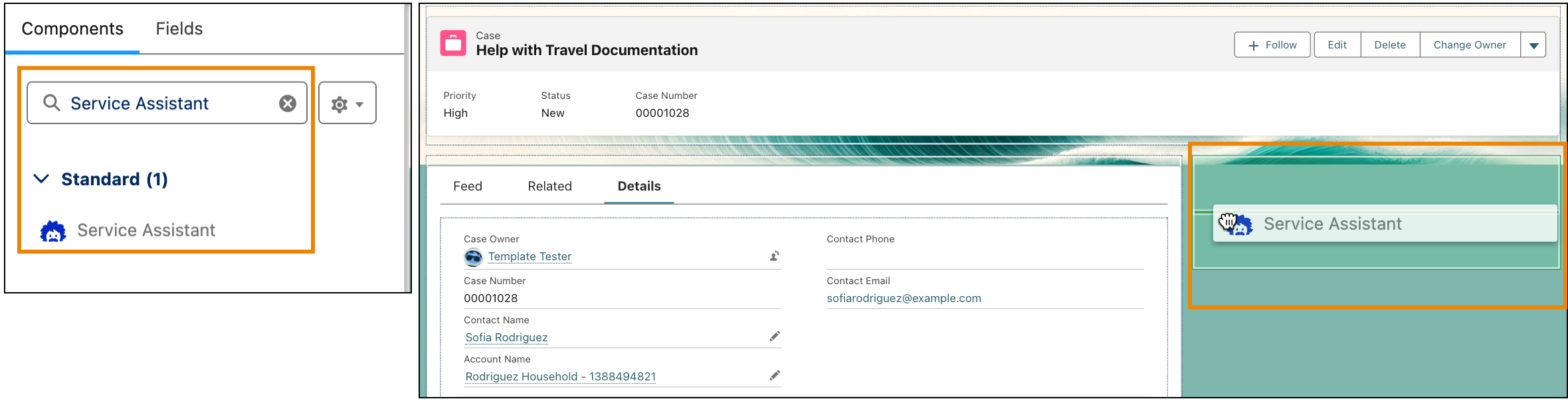
Task: Click the pink Case briefcase icon
Action: 453,44
